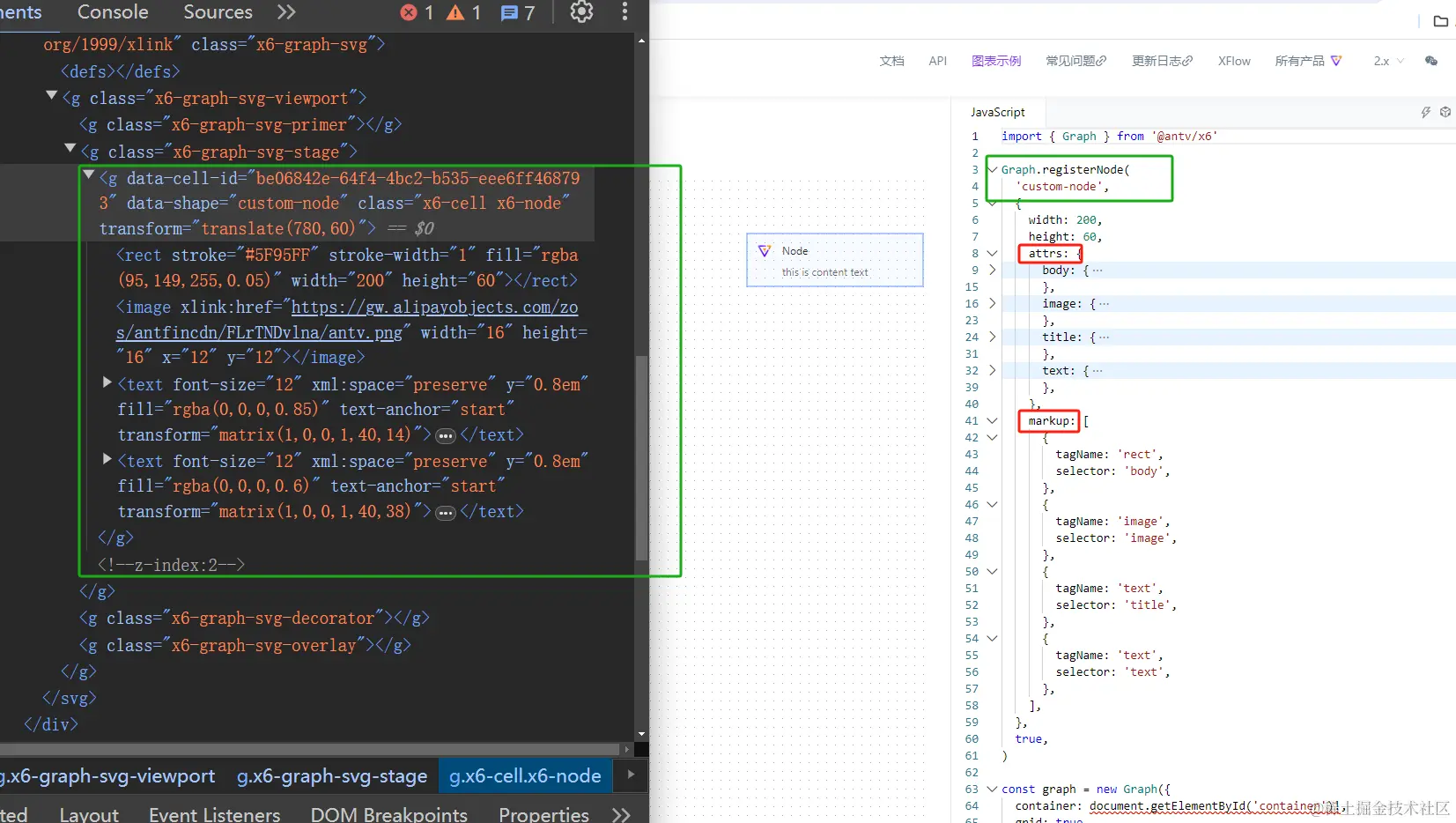Collapse the x6-graph-svg-stage g element

70,149
